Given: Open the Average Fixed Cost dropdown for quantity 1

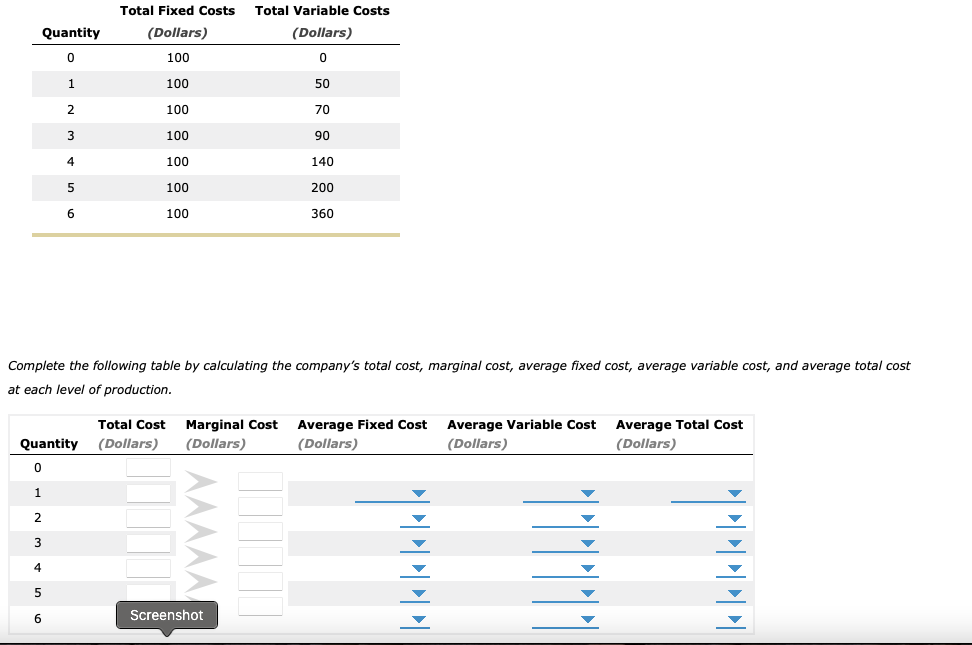Looking at the screenshot, I should [418, 494].
